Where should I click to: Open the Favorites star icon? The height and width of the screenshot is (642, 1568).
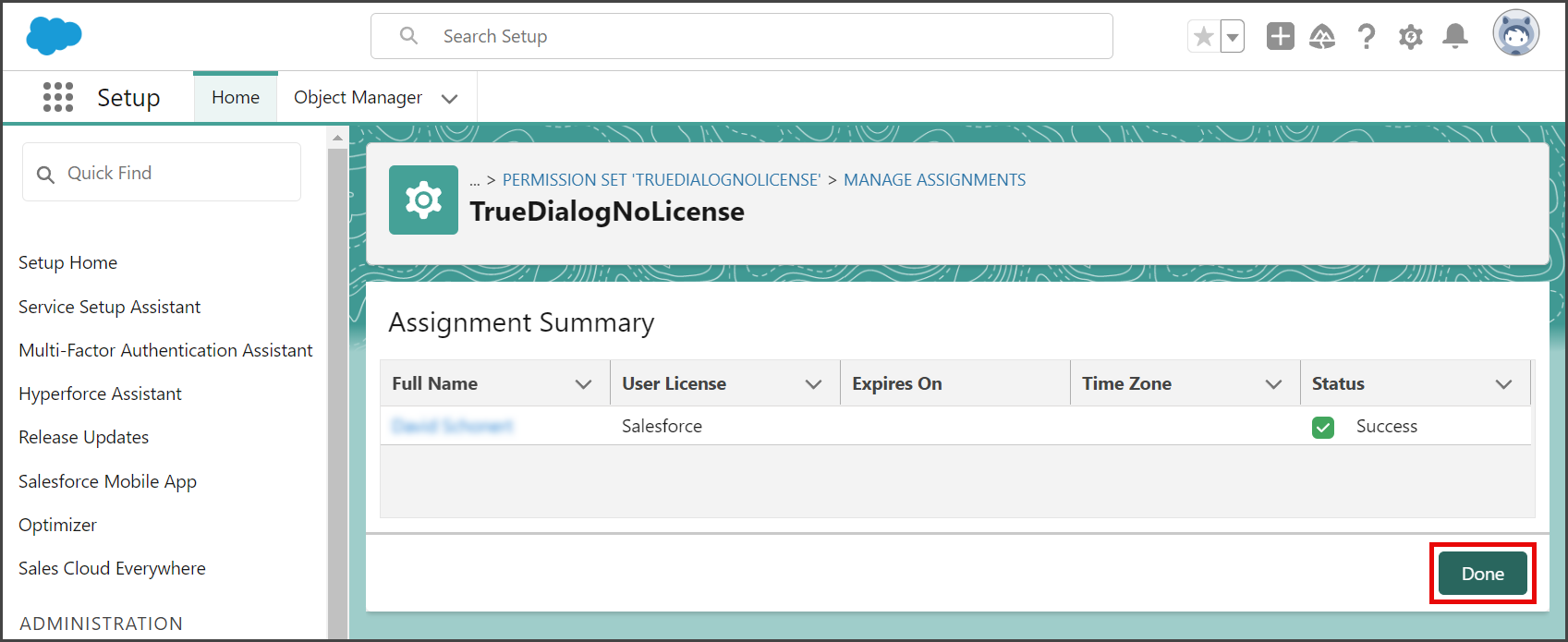[1203, 37]
